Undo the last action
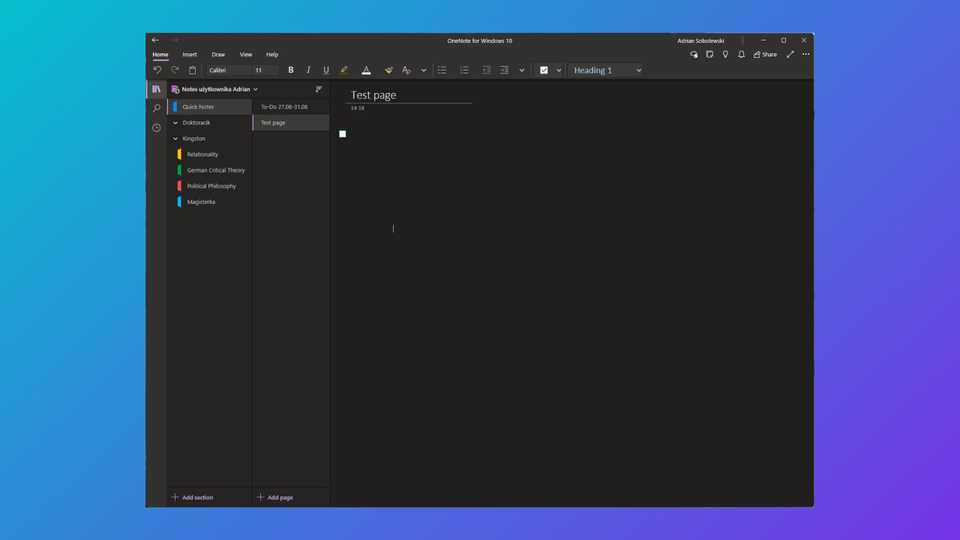The image size is (960, 540). (x=157, y=70)
